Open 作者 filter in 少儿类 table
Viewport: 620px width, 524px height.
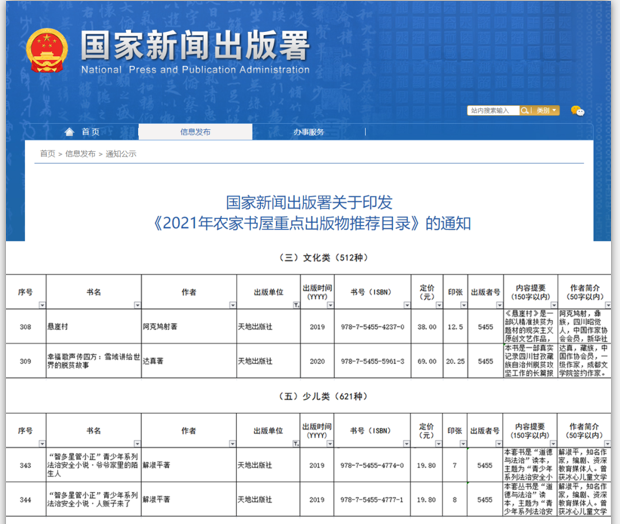point(232,444)
